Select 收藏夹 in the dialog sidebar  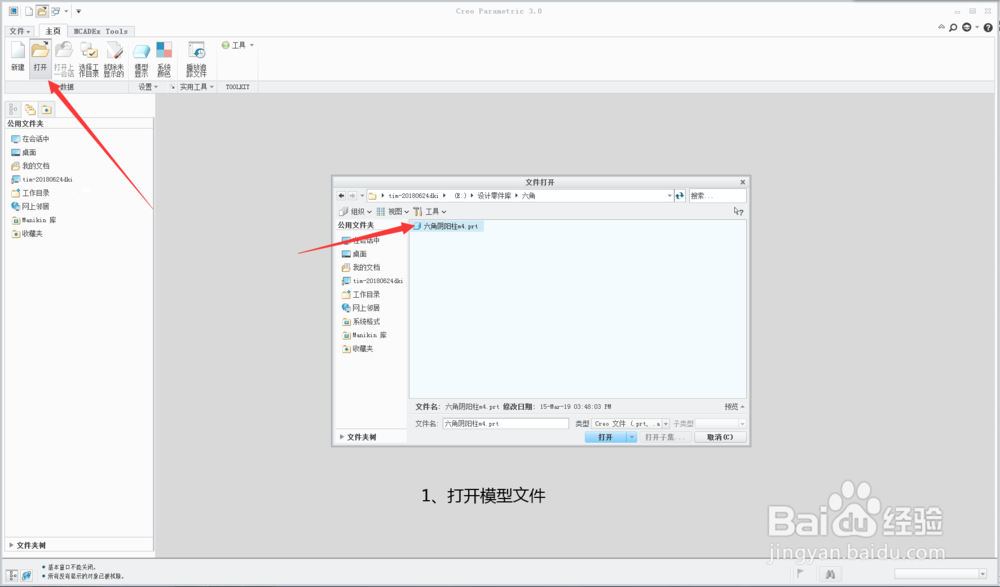pyautogui.click(x=358, y=348)
